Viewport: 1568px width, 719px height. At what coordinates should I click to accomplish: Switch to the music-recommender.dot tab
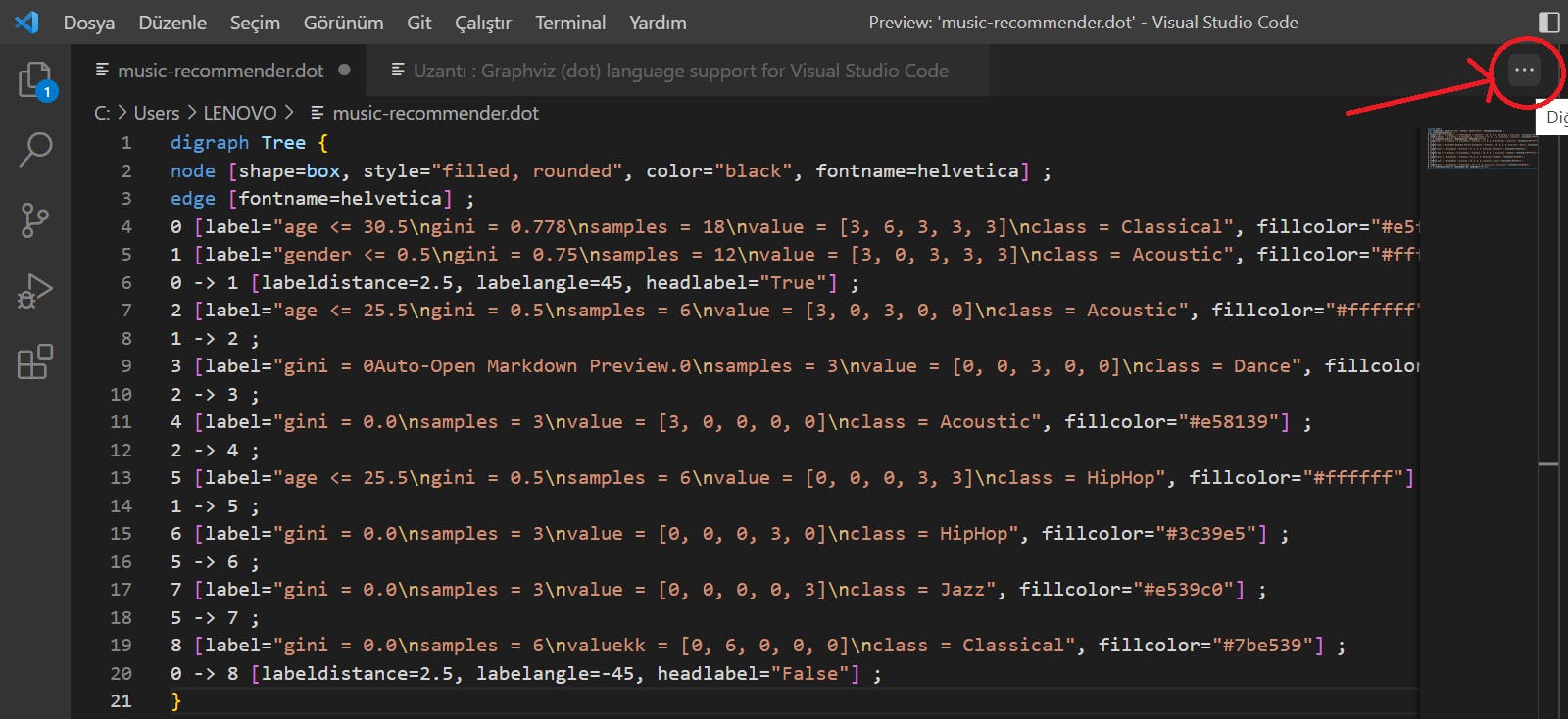219,70
